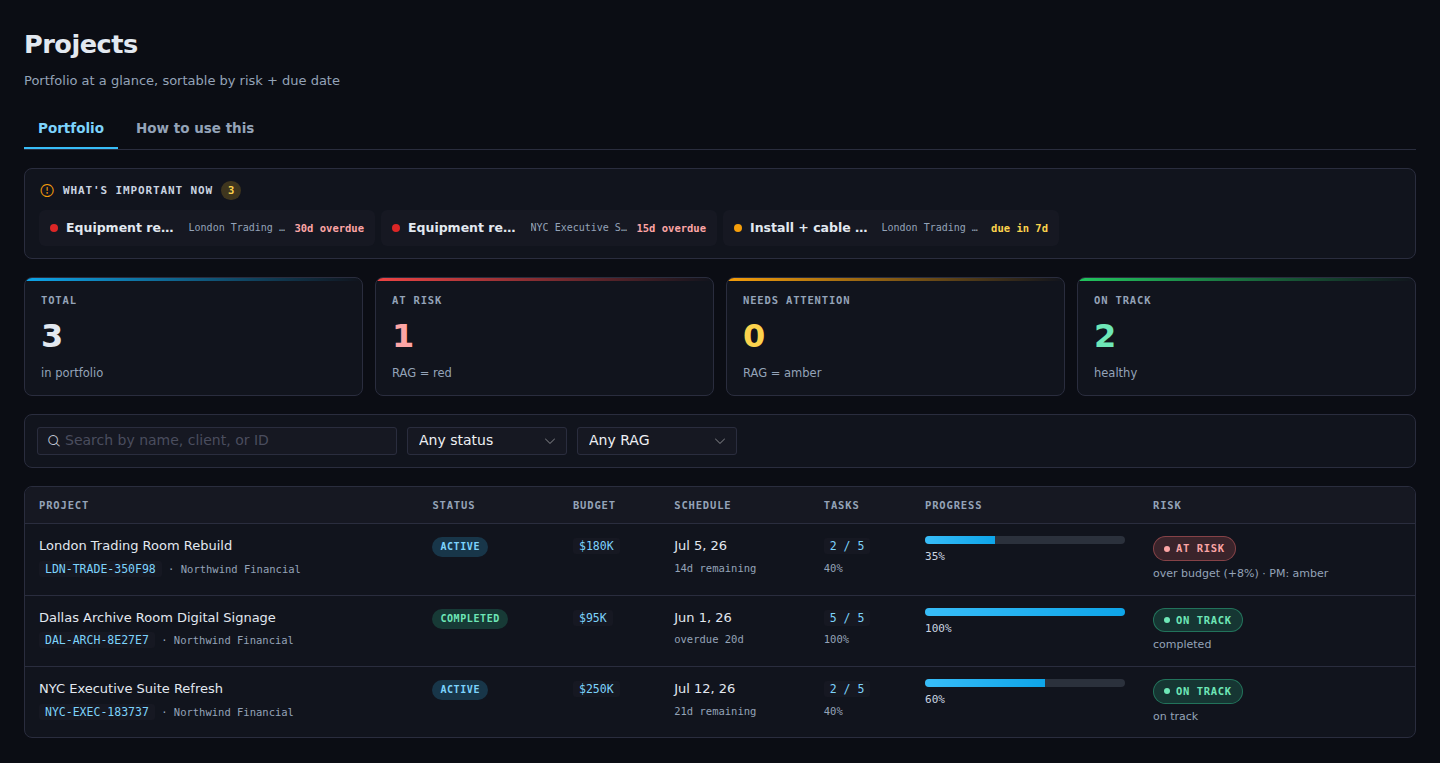Open NYC Executive Suite Refresh project

pyautogui.click(x=131, y=689)
